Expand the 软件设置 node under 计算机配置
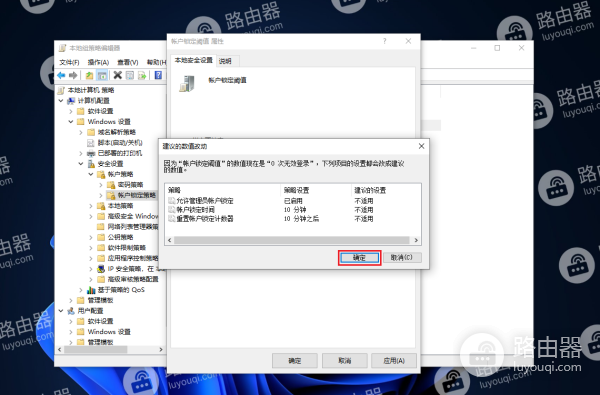Image resolution: width=600 pixels, height=395 pixels. click(x=71, y=111)
